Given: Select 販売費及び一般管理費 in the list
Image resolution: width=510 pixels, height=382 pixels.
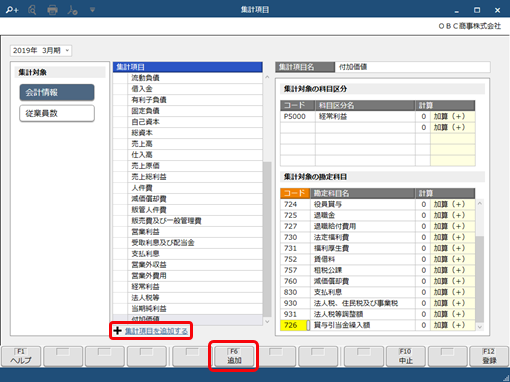Looking at the screenshot, I should (188, 221).
